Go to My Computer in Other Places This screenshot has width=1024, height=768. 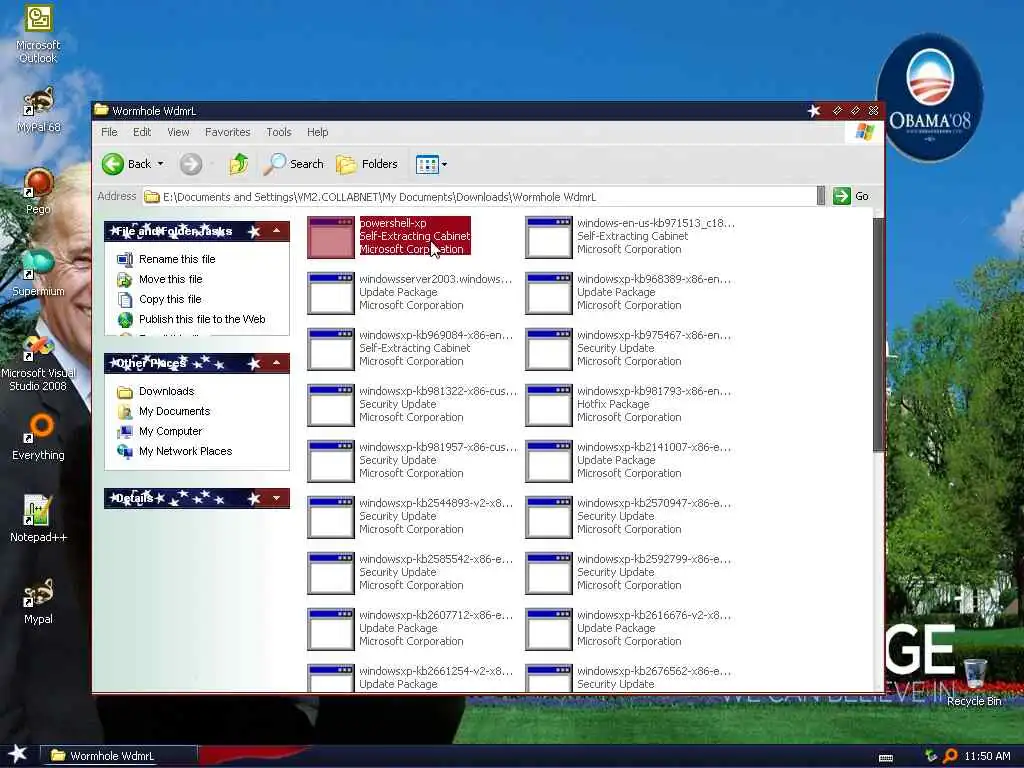pyautogui.click(x=170, y=432)
